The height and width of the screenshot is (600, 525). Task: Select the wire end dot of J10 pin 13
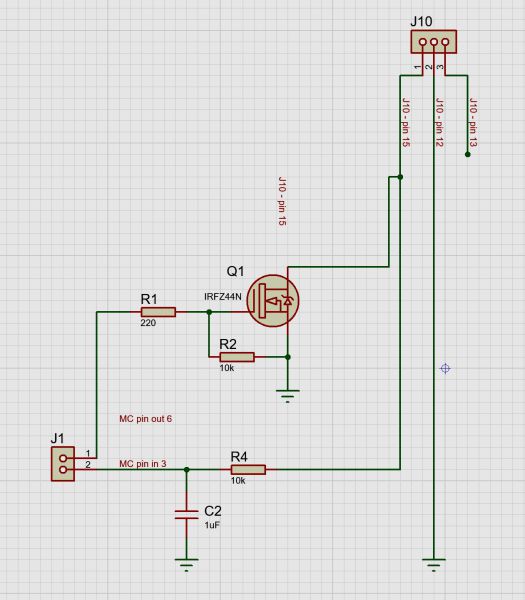point(467,155)
